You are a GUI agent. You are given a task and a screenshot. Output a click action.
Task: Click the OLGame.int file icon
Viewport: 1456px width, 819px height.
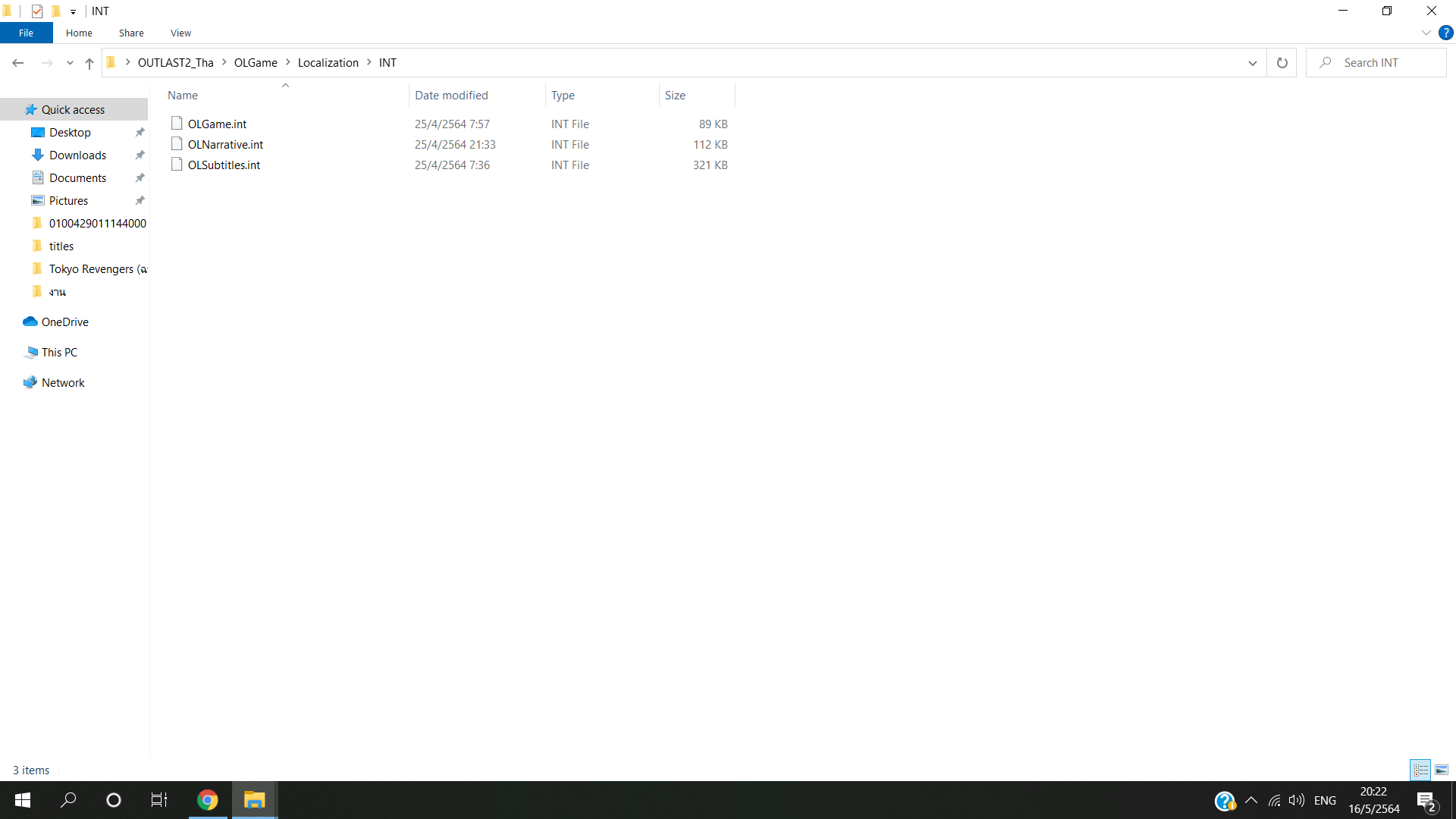pyautogui.click(x=177, y=124)
